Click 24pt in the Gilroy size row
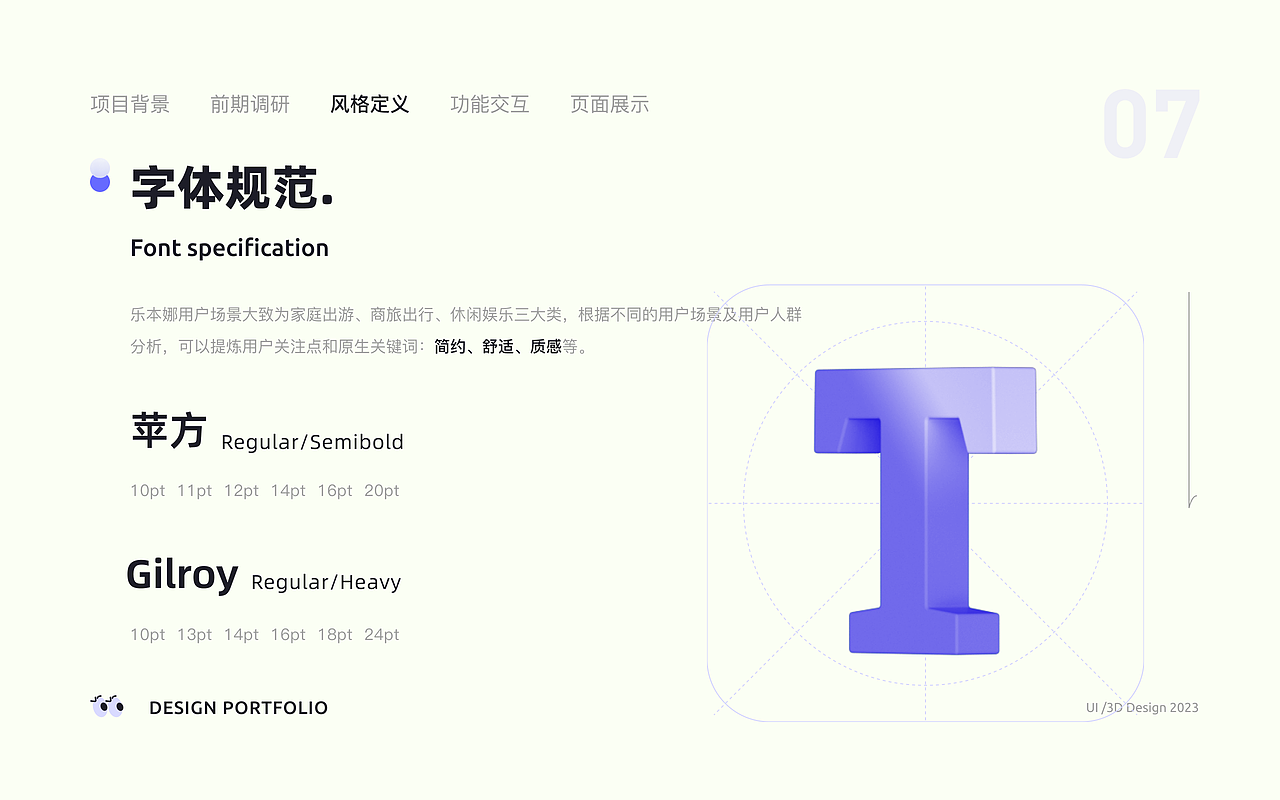Viewport: 1280px width, 800px height. click(382, 635)
